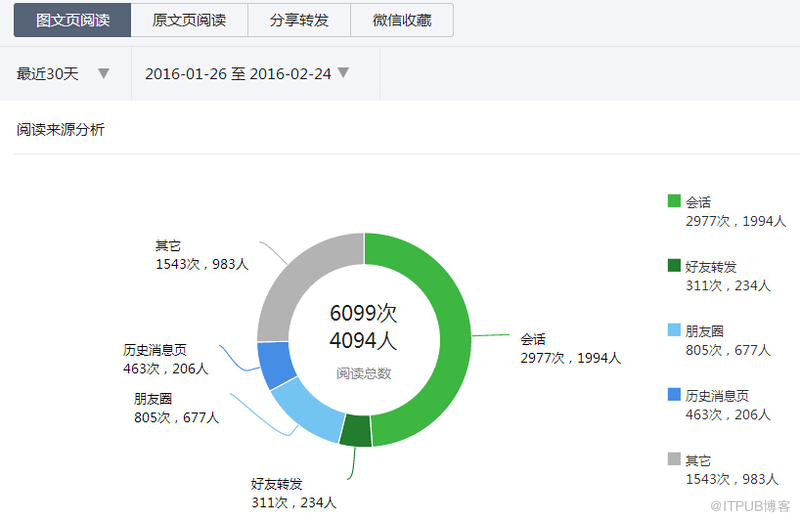The width and height of the screenshot is (800, 521).
Task: Click the 历史消息页 legend label text
Action: [717, 396]
